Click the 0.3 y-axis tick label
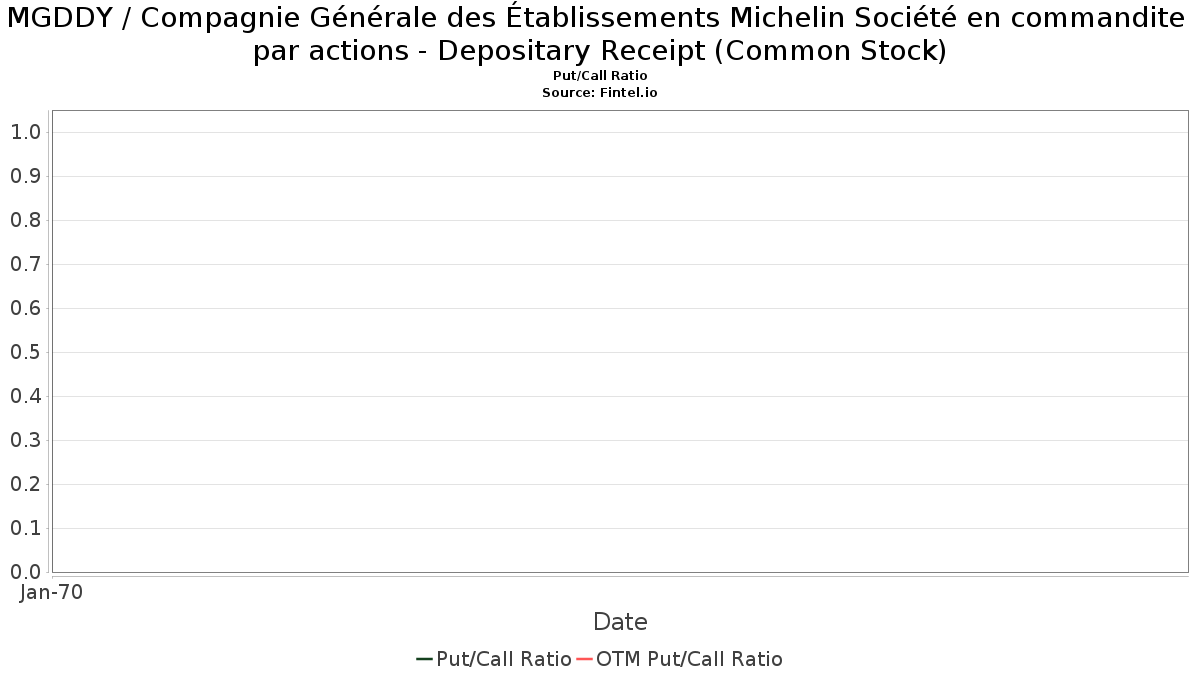 click(25, 440)
